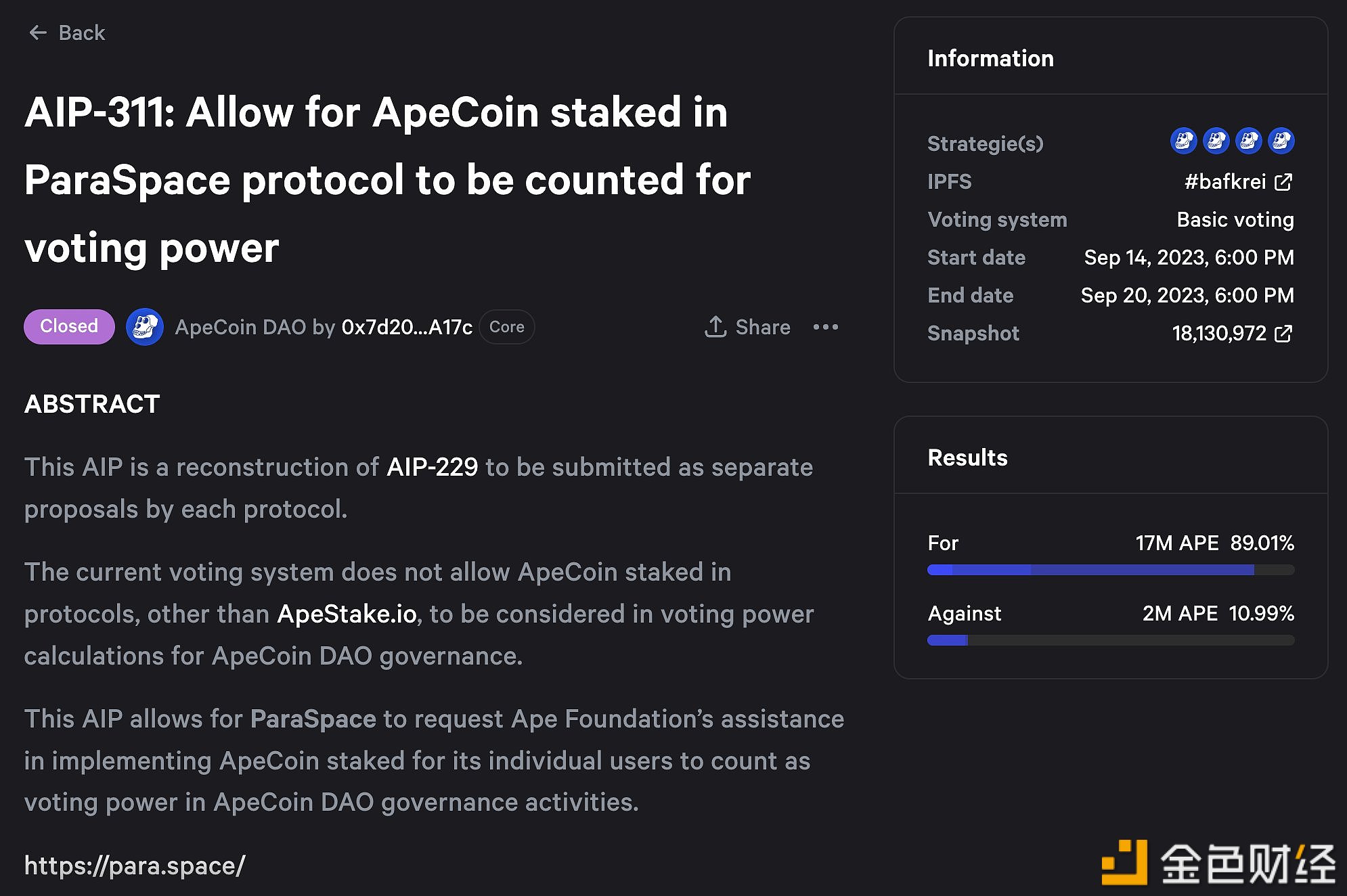This screenshot has height=896, width=1347.
Task: Open the https://para.space/ link
Action: coord(135,866)
